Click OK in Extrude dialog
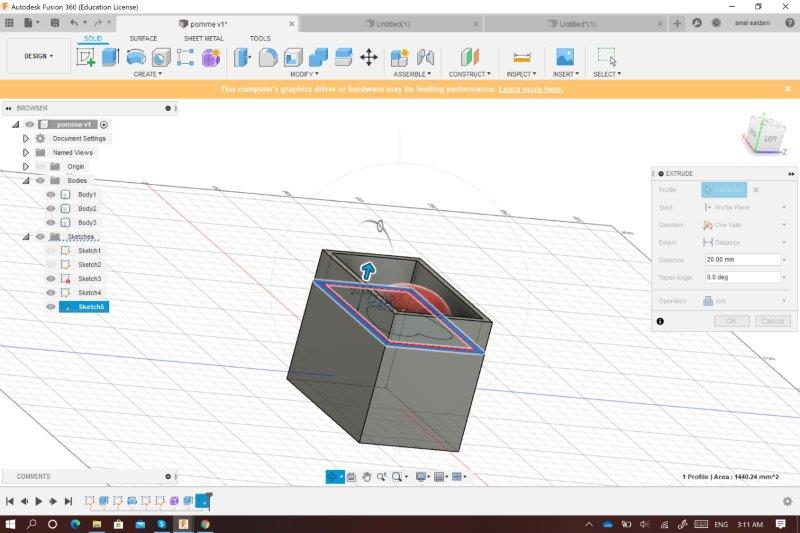This screenshot has height=533, width=800. (x=732, y=321)
